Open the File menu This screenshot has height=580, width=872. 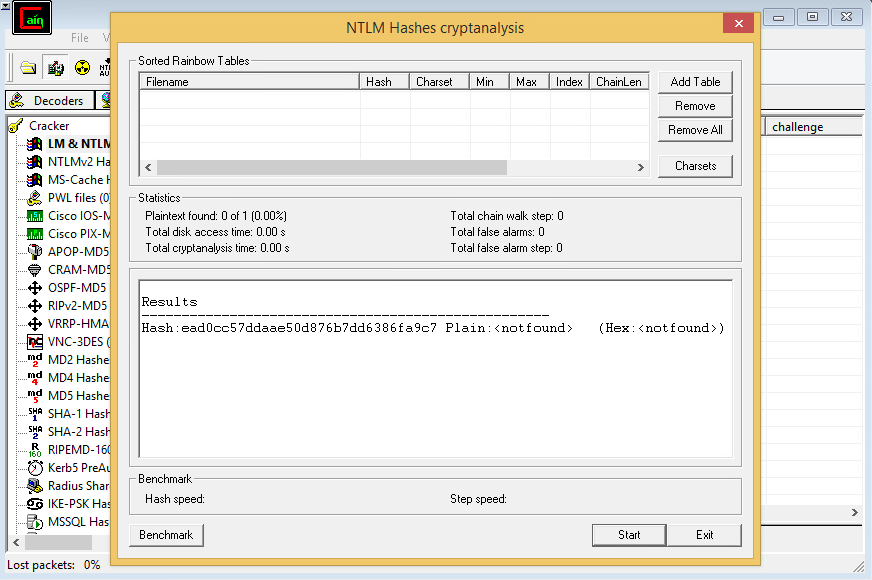[x=80, y=38]
